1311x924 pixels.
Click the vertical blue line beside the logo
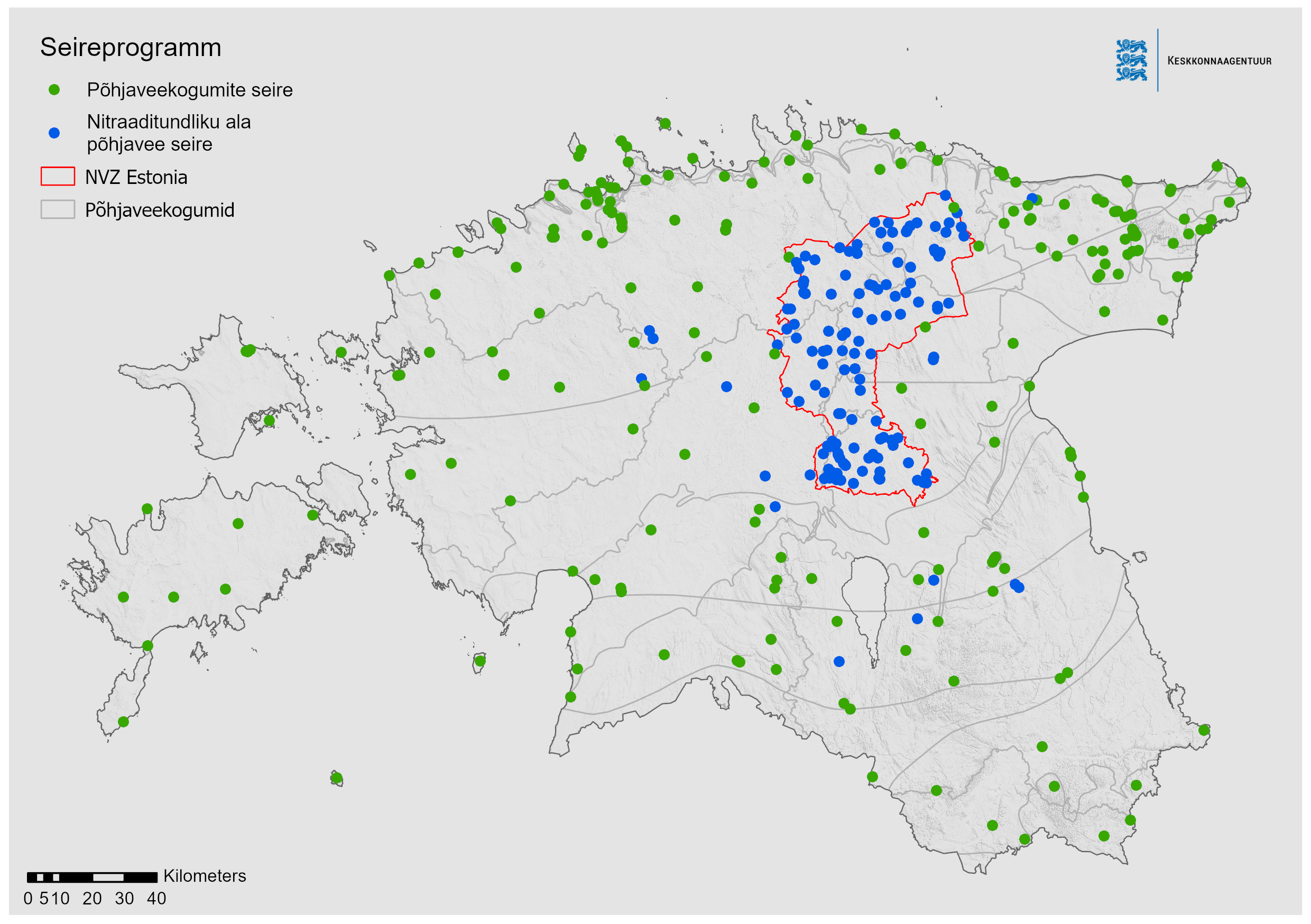point(1158,60)
